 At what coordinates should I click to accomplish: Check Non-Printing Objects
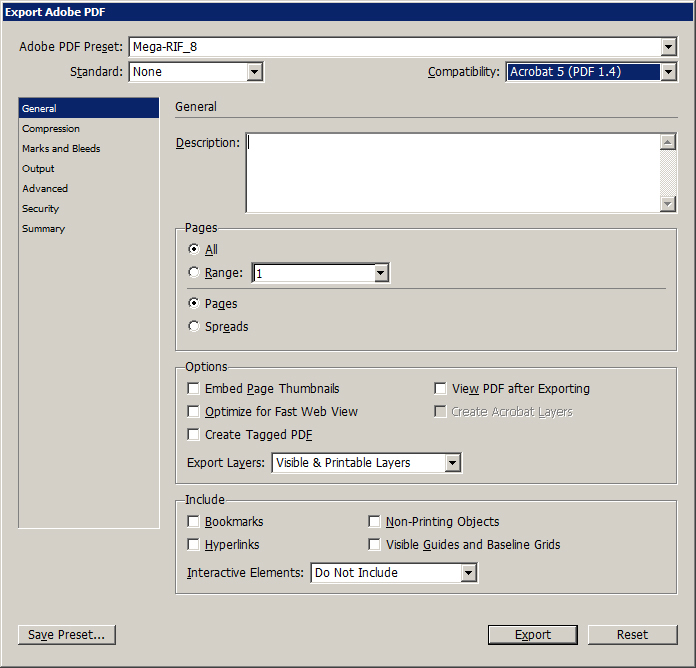374,522
